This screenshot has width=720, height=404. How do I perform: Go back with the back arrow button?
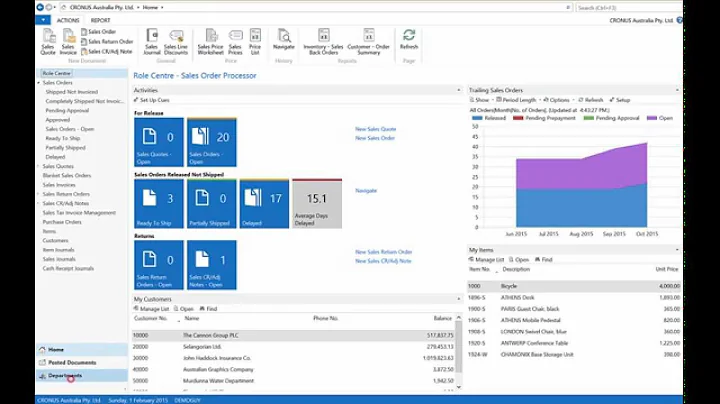coord(40,7)
